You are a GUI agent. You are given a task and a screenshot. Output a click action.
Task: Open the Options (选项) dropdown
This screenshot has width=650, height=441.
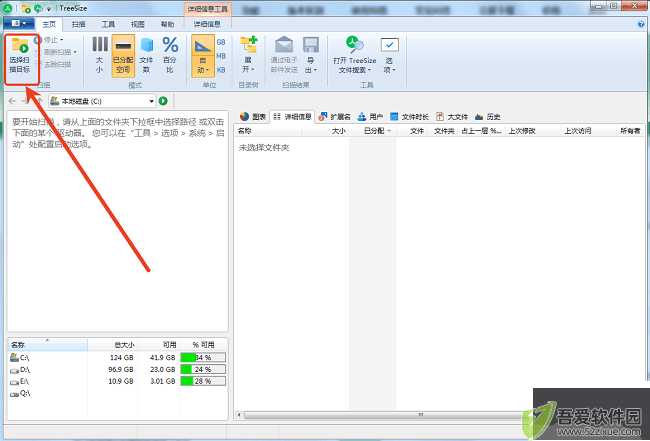(389, 56)
